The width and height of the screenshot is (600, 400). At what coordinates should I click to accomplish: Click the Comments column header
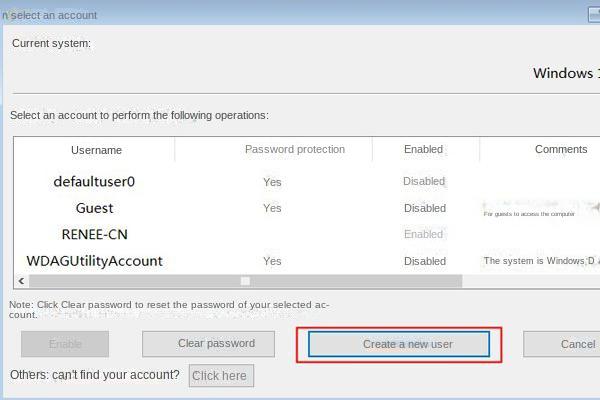click(540, 149)
